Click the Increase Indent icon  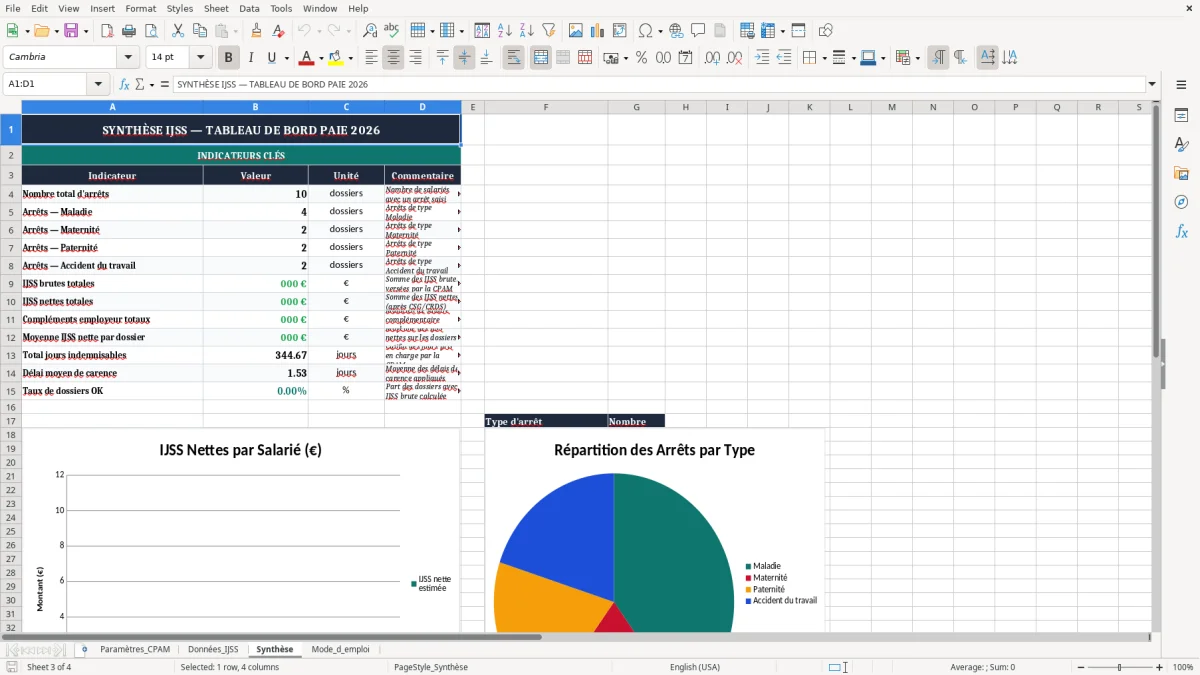[x=762, y=58]
